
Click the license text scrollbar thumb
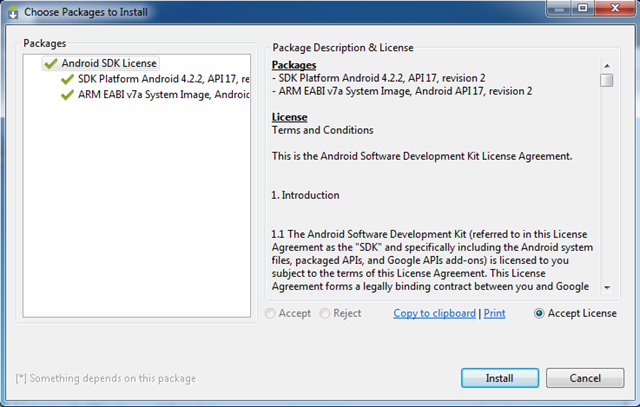click(x=607, y=80)
